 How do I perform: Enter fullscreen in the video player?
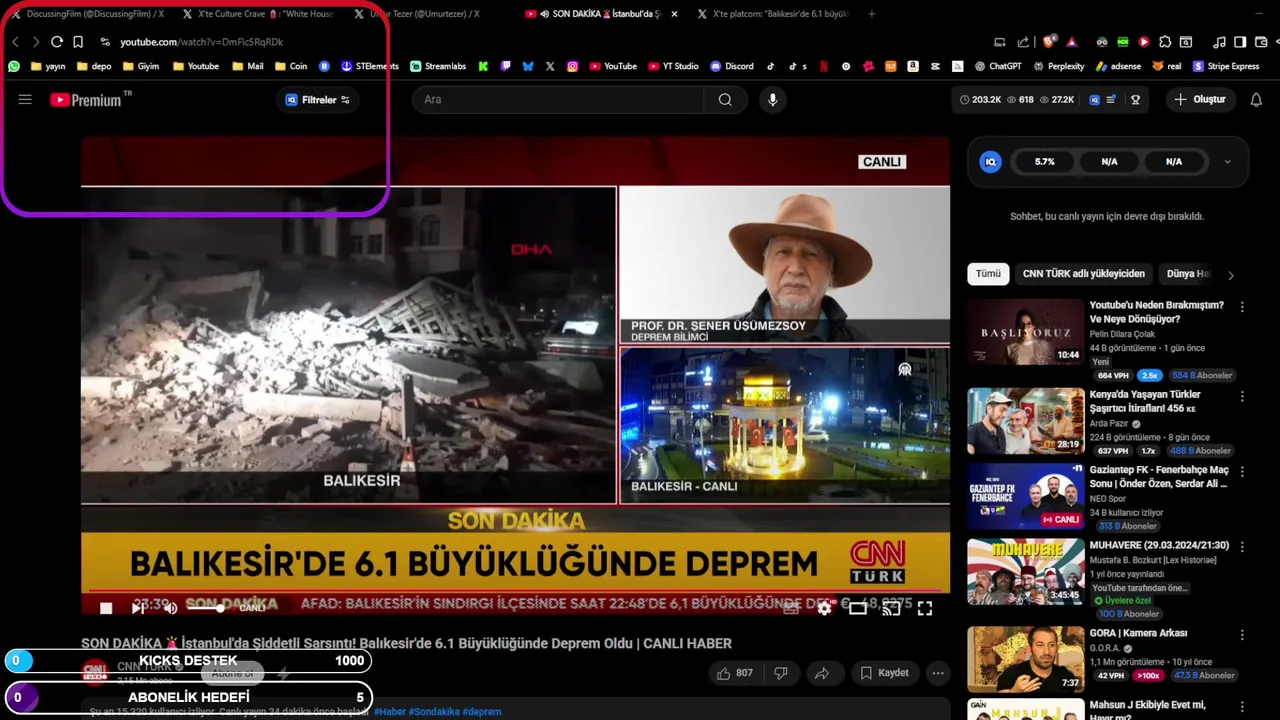pyautogui.click(x=925, y=607)
